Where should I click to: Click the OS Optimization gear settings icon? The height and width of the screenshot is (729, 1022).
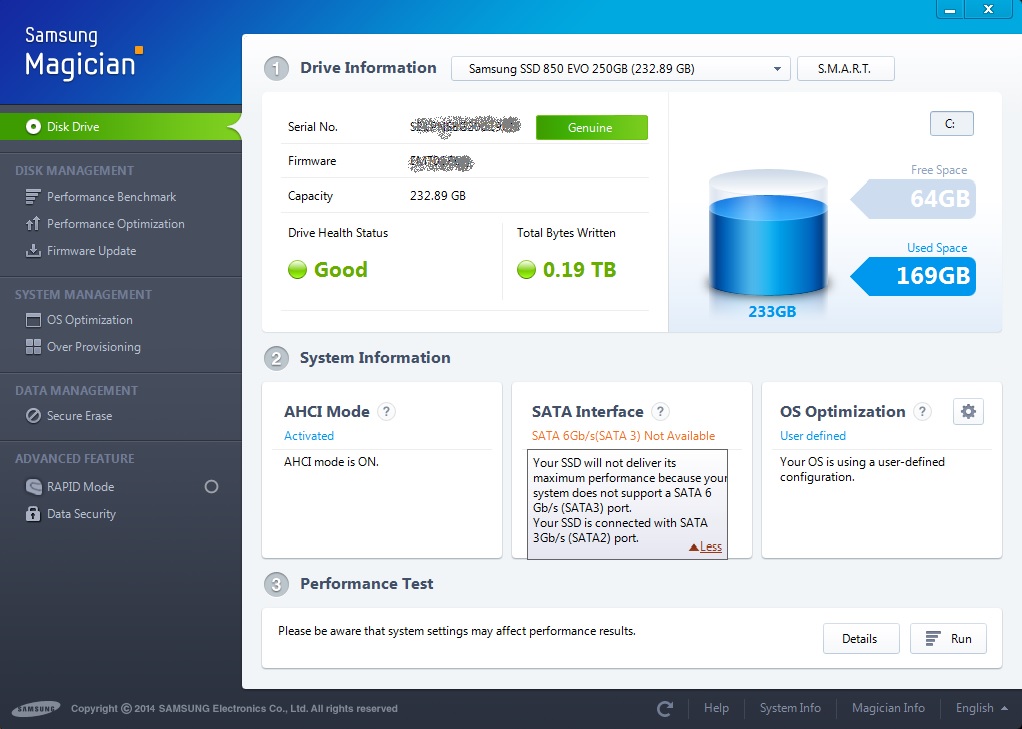(968, 411)
